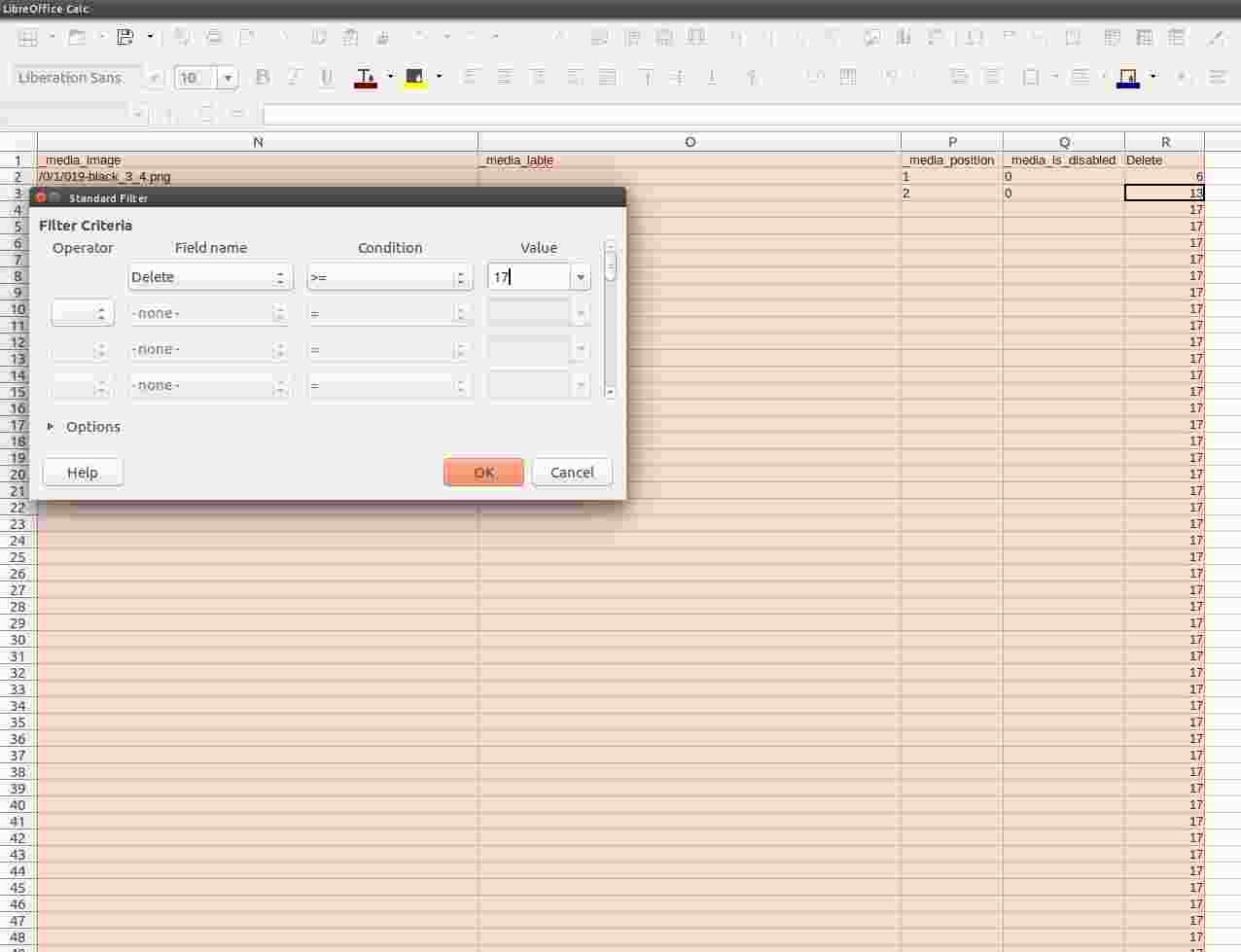The width and height of the screenshot is (1241, 952).
Task: Open the second row Operator dropdown
Action: pyautogui.click(x=83, y=313)
